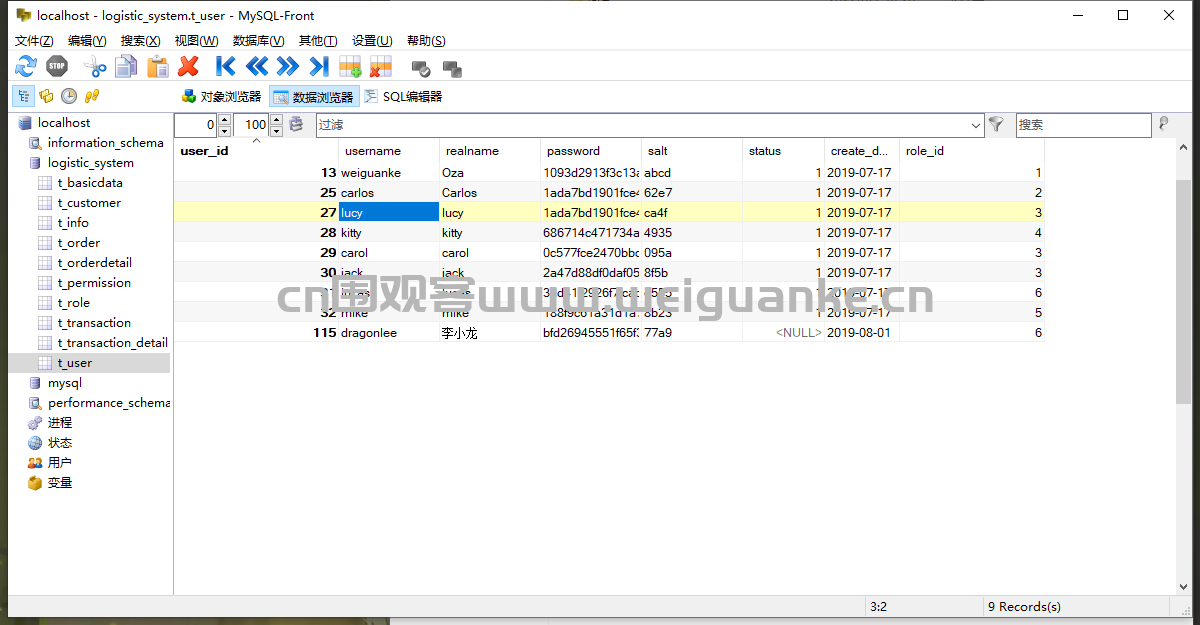Go to last record icon

(319, 67)
